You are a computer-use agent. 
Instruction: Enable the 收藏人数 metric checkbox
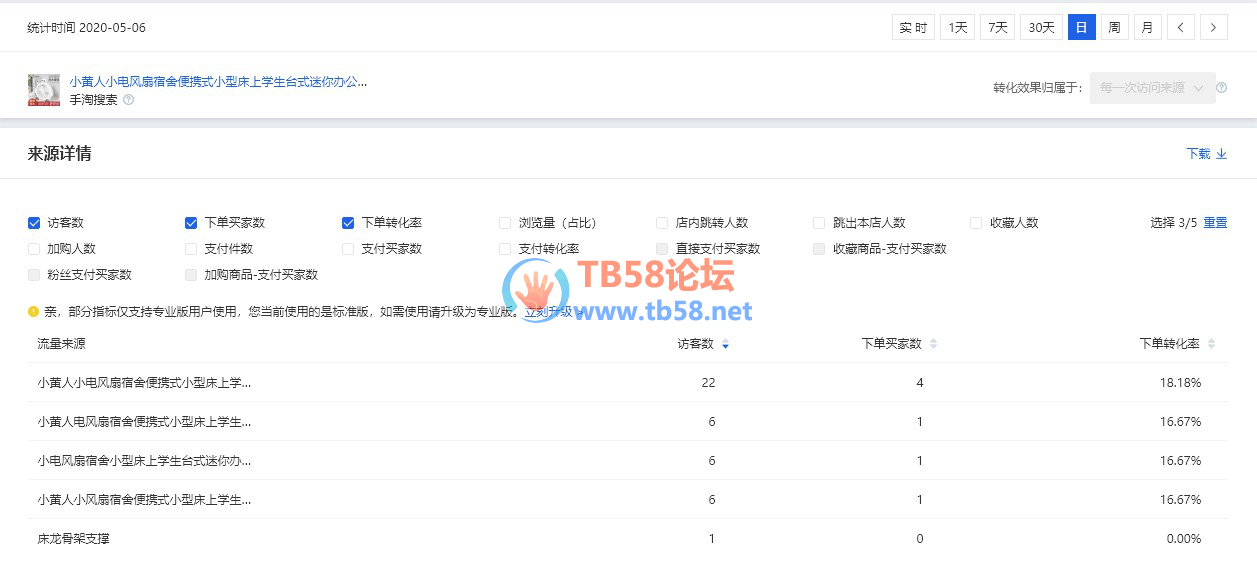[x=977, y=223]
